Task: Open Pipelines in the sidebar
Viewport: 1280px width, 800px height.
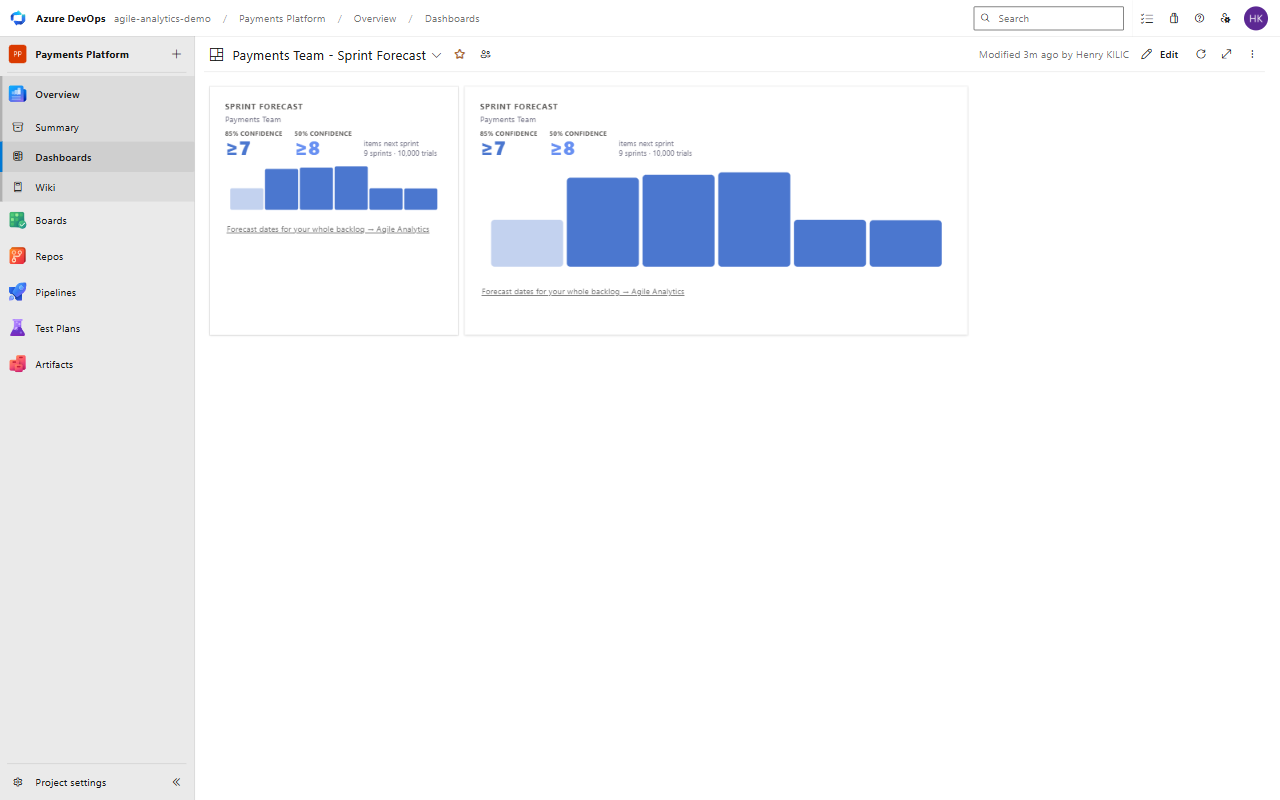Action: (x=97, y=292)
